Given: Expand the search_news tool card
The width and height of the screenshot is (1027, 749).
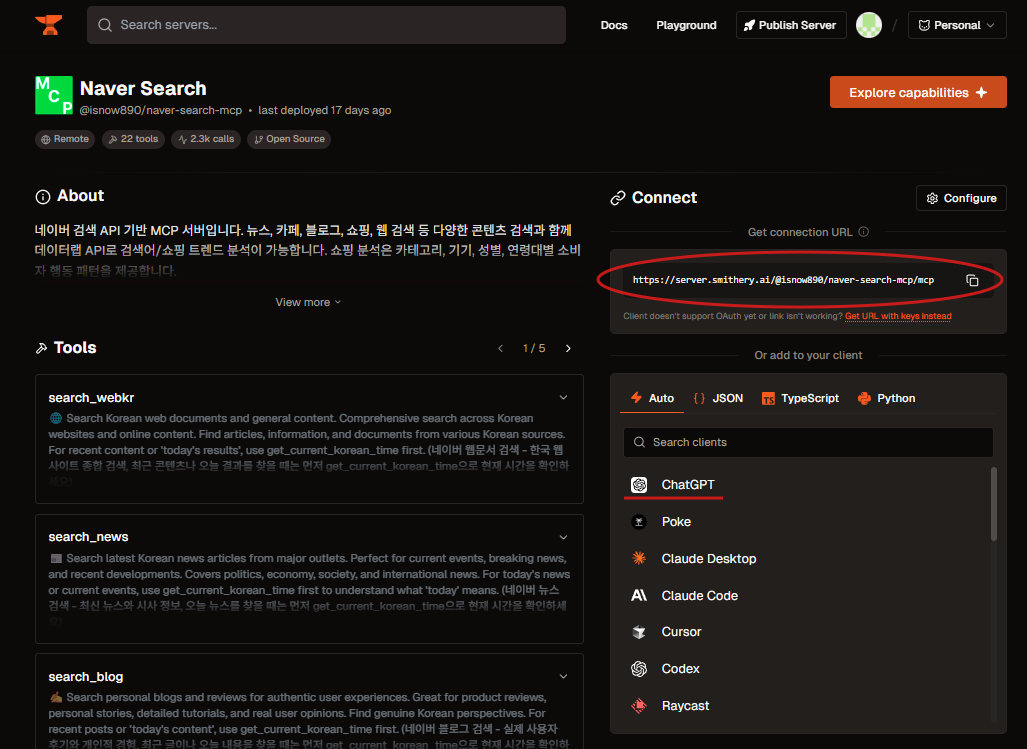Looking at the screenshot, I should [563, 537].
